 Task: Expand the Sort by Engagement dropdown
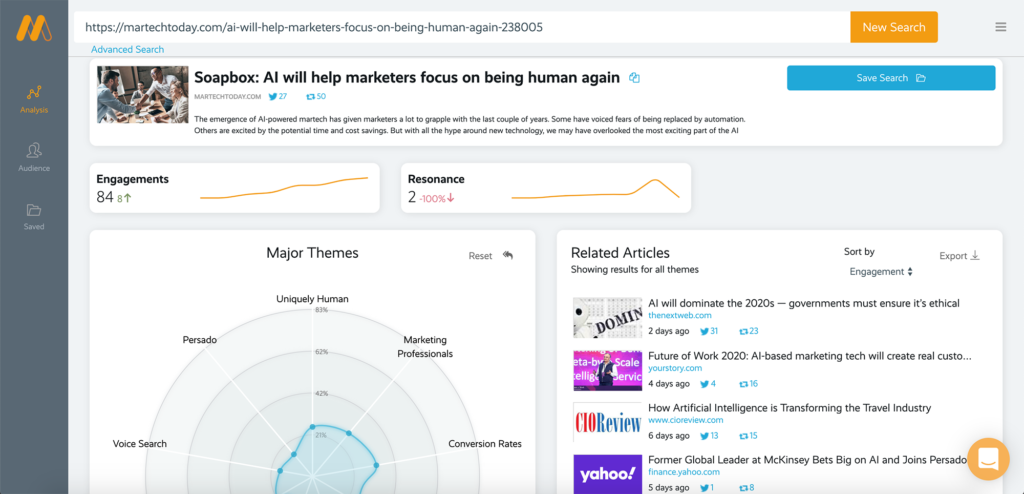[x=880, y=271]
